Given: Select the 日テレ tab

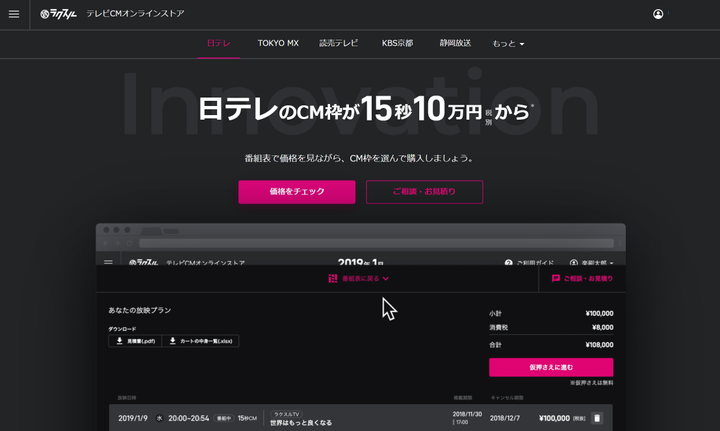Looking at the screenshot, I should click(x=219, y=43).
